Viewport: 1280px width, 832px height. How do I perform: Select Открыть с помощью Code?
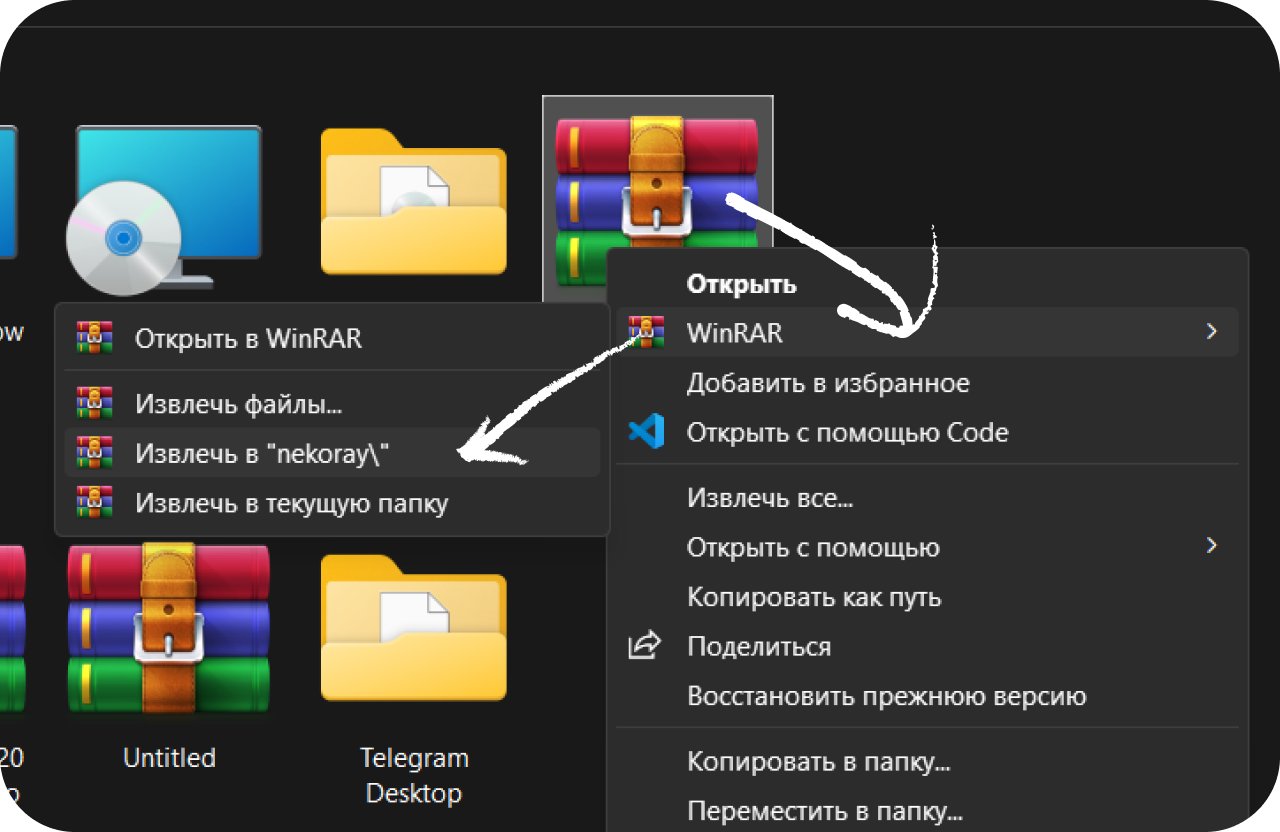847,433
